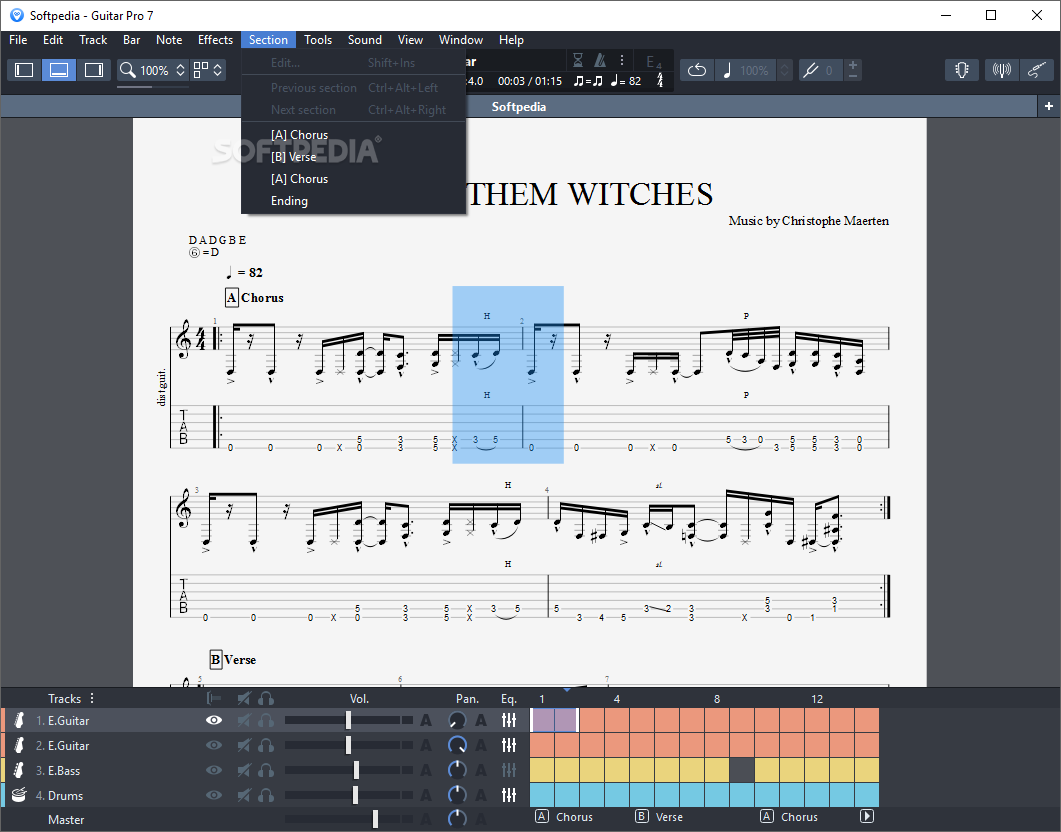Open equalizer for the E.Bass track

(x=510, y=770)
